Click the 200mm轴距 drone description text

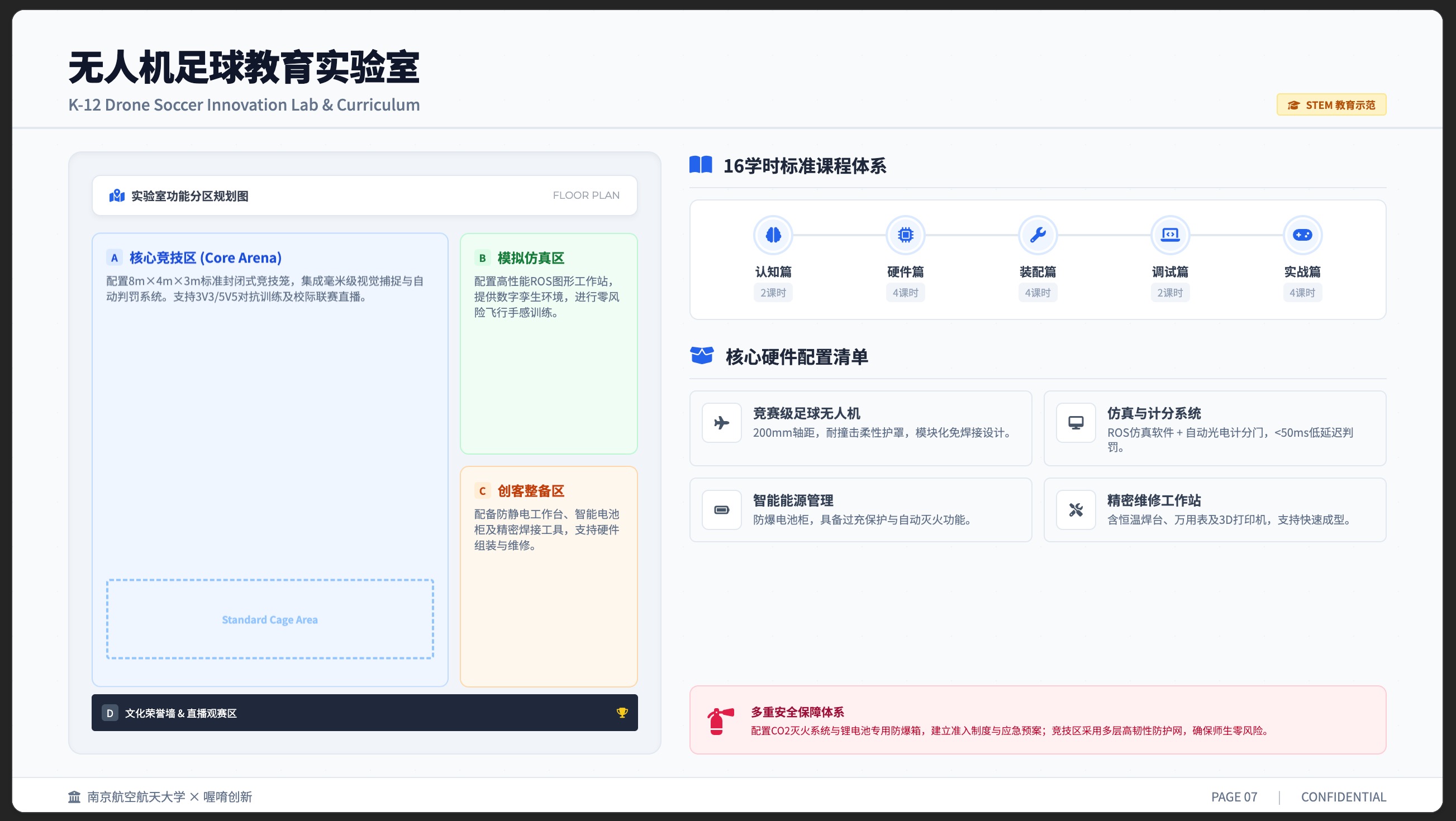click(883, 433)
